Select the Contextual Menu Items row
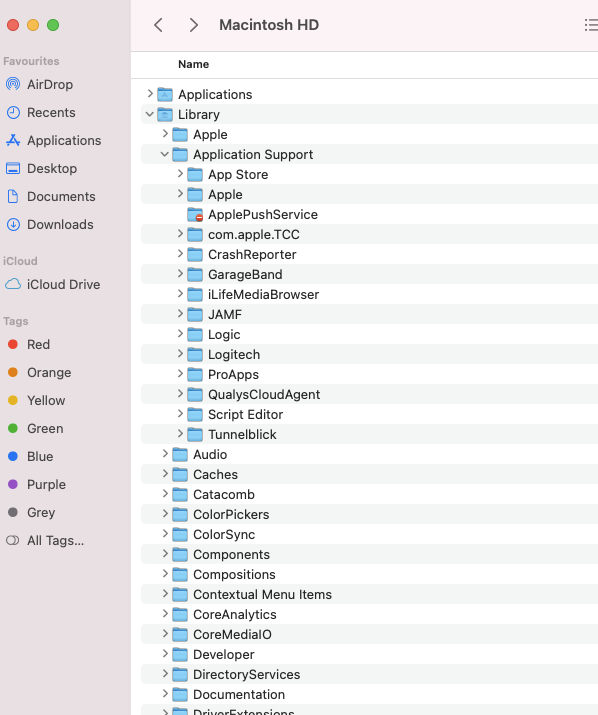This screenshot has height=715, width=598. pos(369,595)
